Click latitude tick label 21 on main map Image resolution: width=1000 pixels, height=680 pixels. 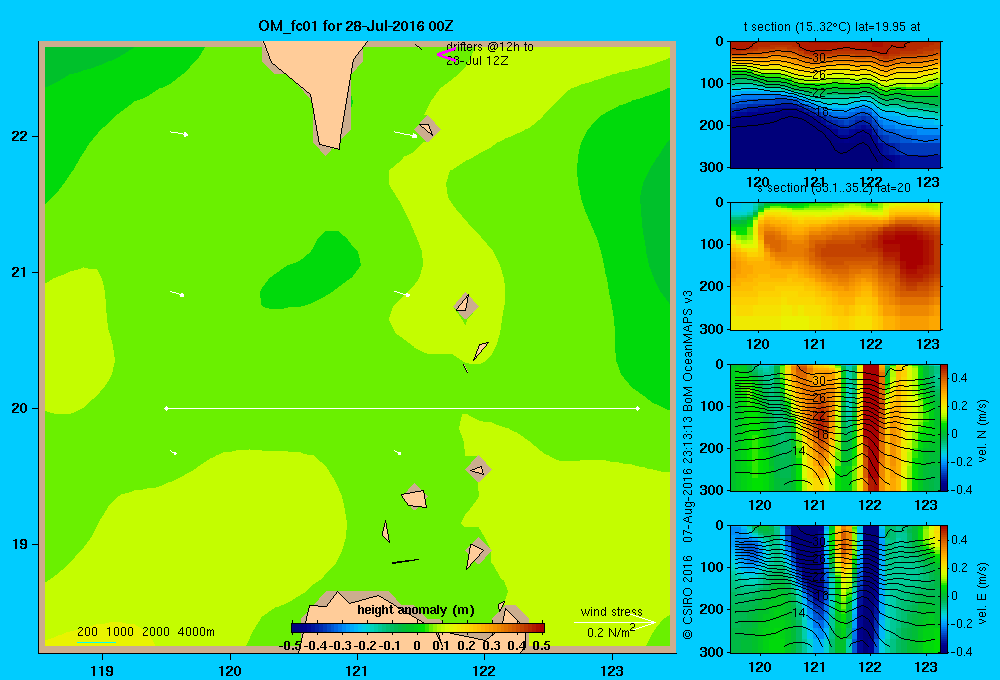pyautogui.click(x=20, y=272)
